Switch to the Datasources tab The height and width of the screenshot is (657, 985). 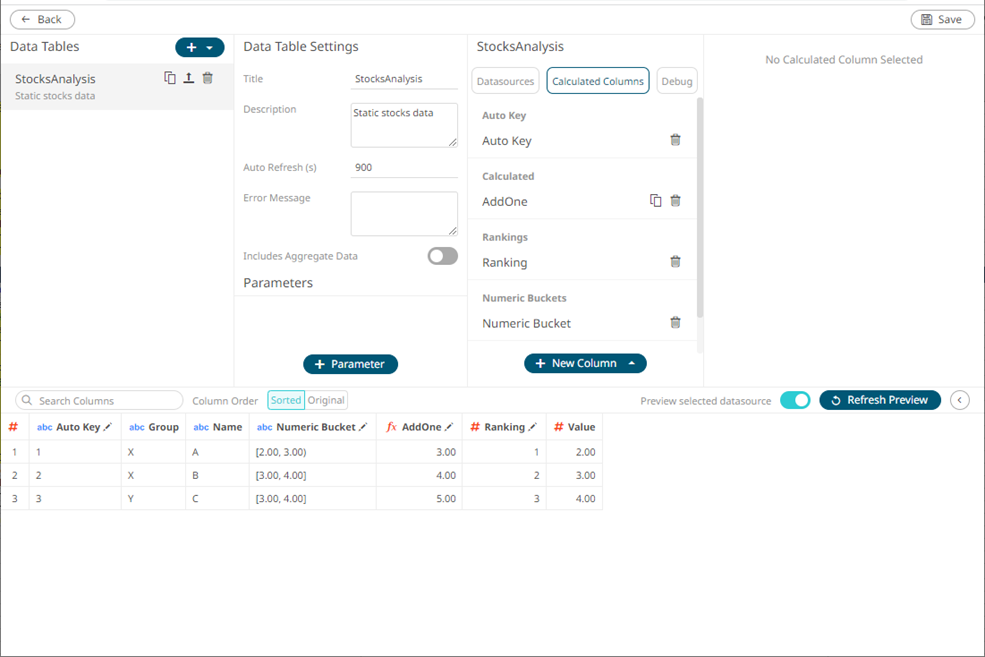point(505,81)
